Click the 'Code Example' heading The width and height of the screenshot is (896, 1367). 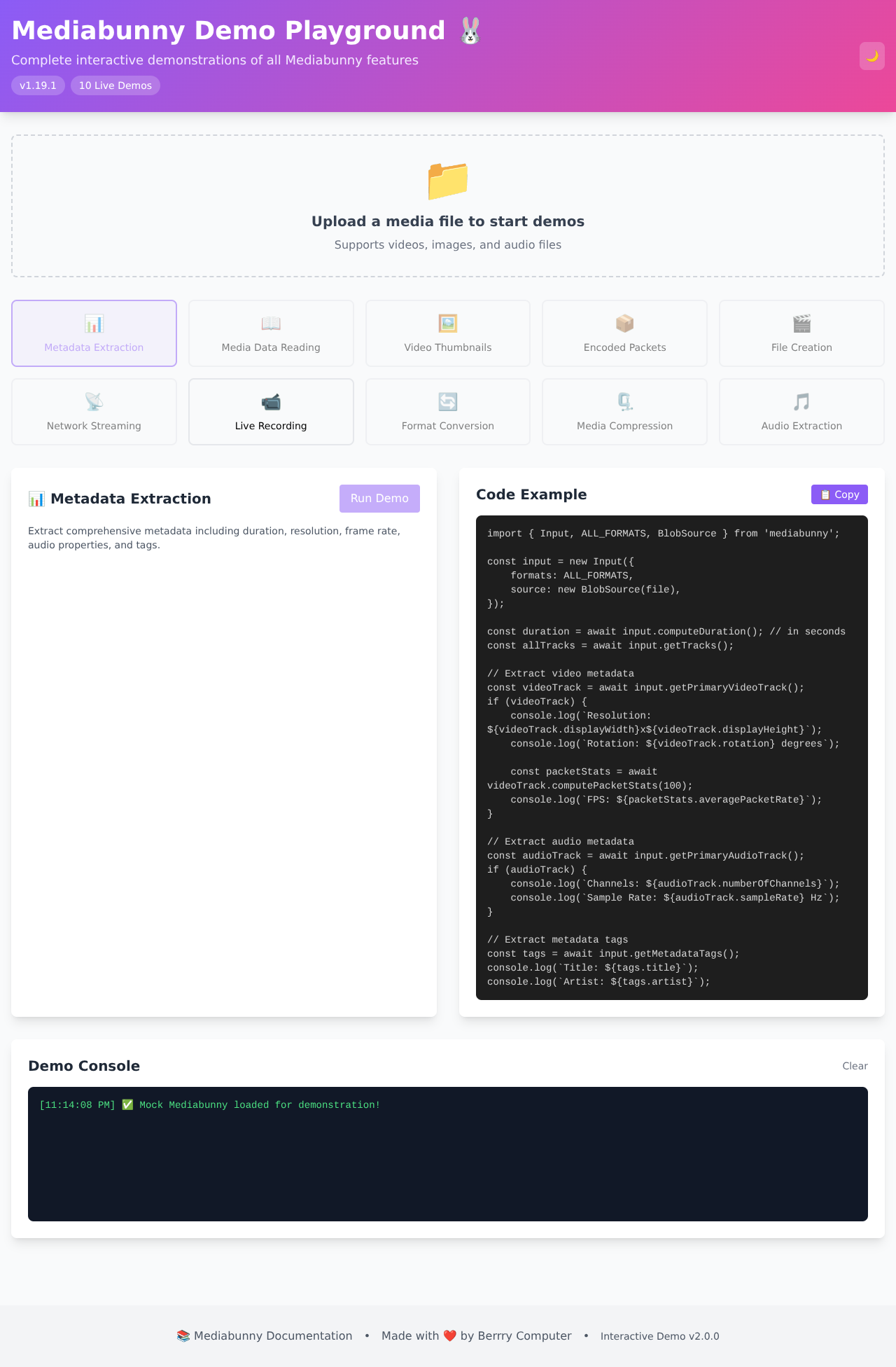pyautogui.click(x=531, y=494)
